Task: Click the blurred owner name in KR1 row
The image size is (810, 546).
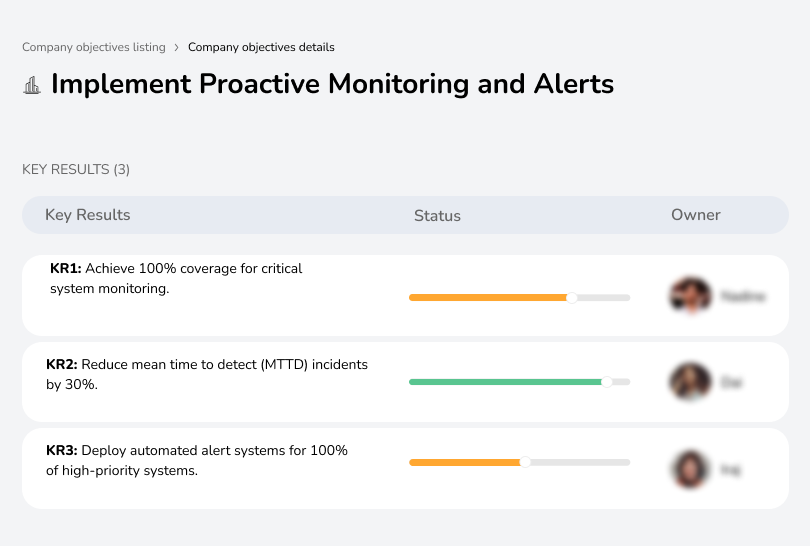Action: (x=743, y=296)
